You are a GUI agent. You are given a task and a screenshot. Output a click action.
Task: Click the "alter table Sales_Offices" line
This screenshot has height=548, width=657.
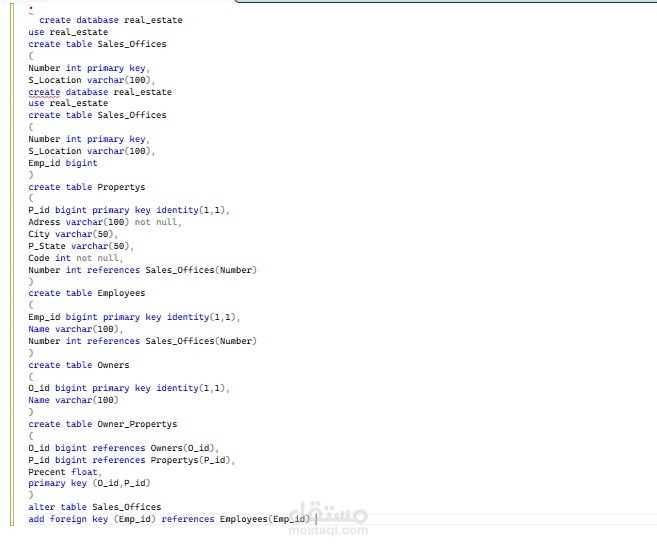tap(95, 507)
